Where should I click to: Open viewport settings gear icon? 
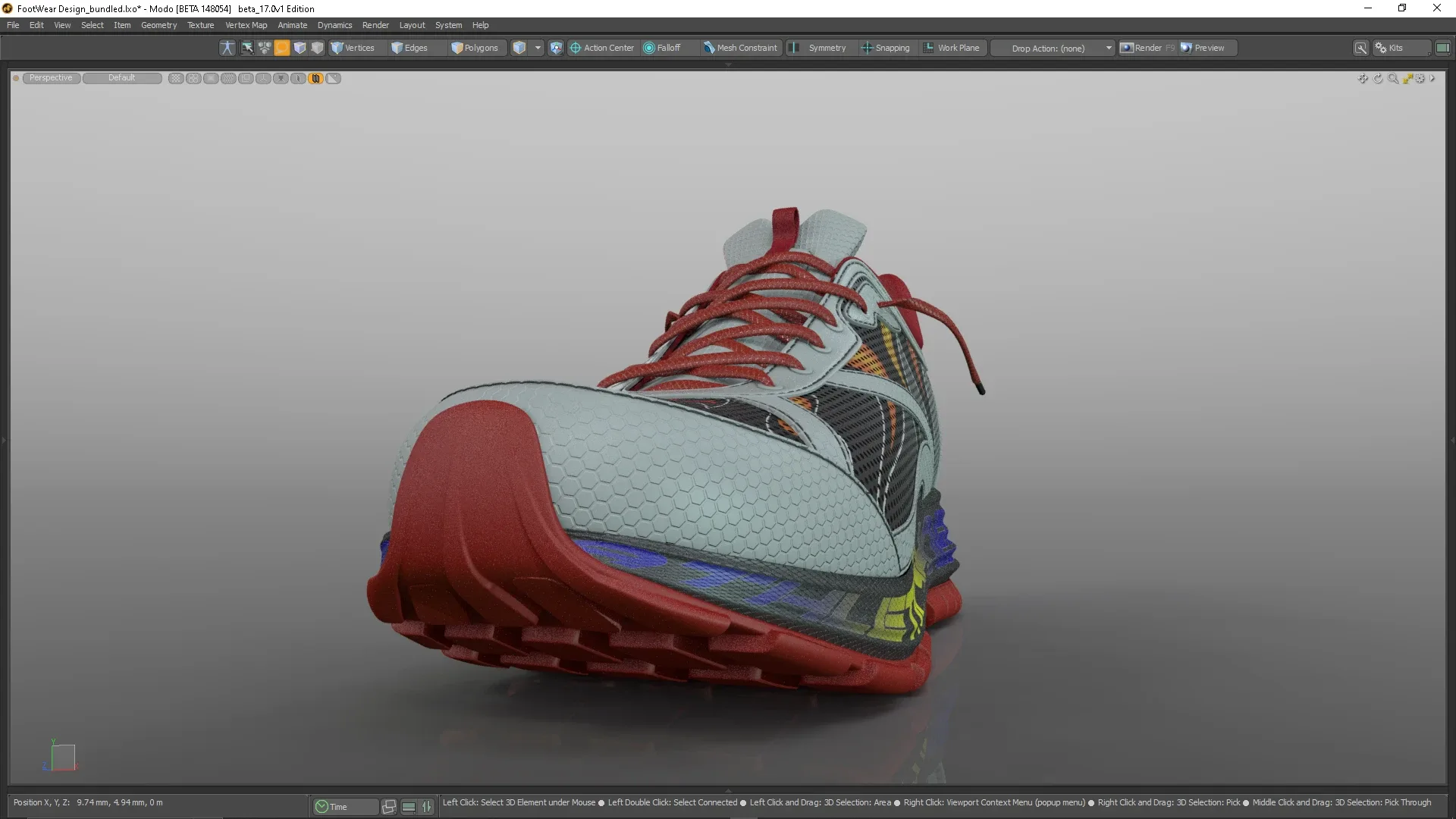[x=1420, y=78]
